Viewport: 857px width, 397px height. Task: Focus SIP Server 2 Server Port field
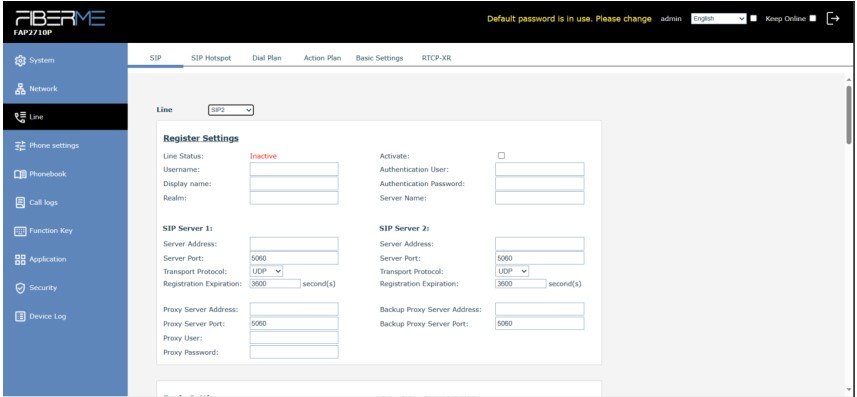pos(539,258)
